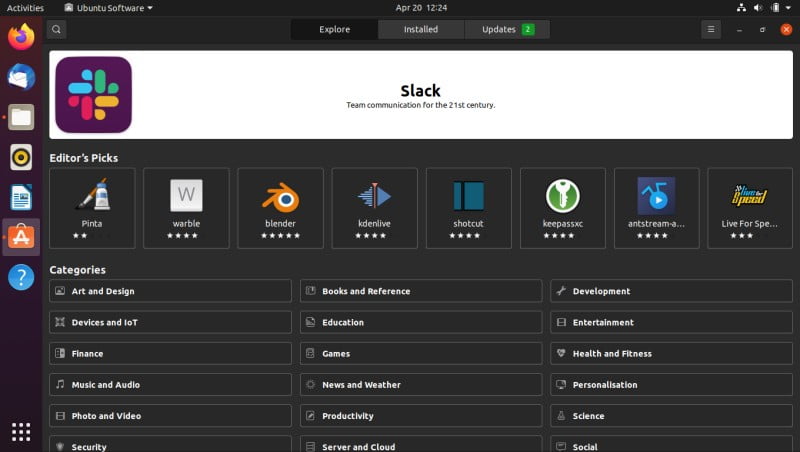
Task: Open the antstream-arcade app icon
Action: pyautogui.click(x=656, y=195)
